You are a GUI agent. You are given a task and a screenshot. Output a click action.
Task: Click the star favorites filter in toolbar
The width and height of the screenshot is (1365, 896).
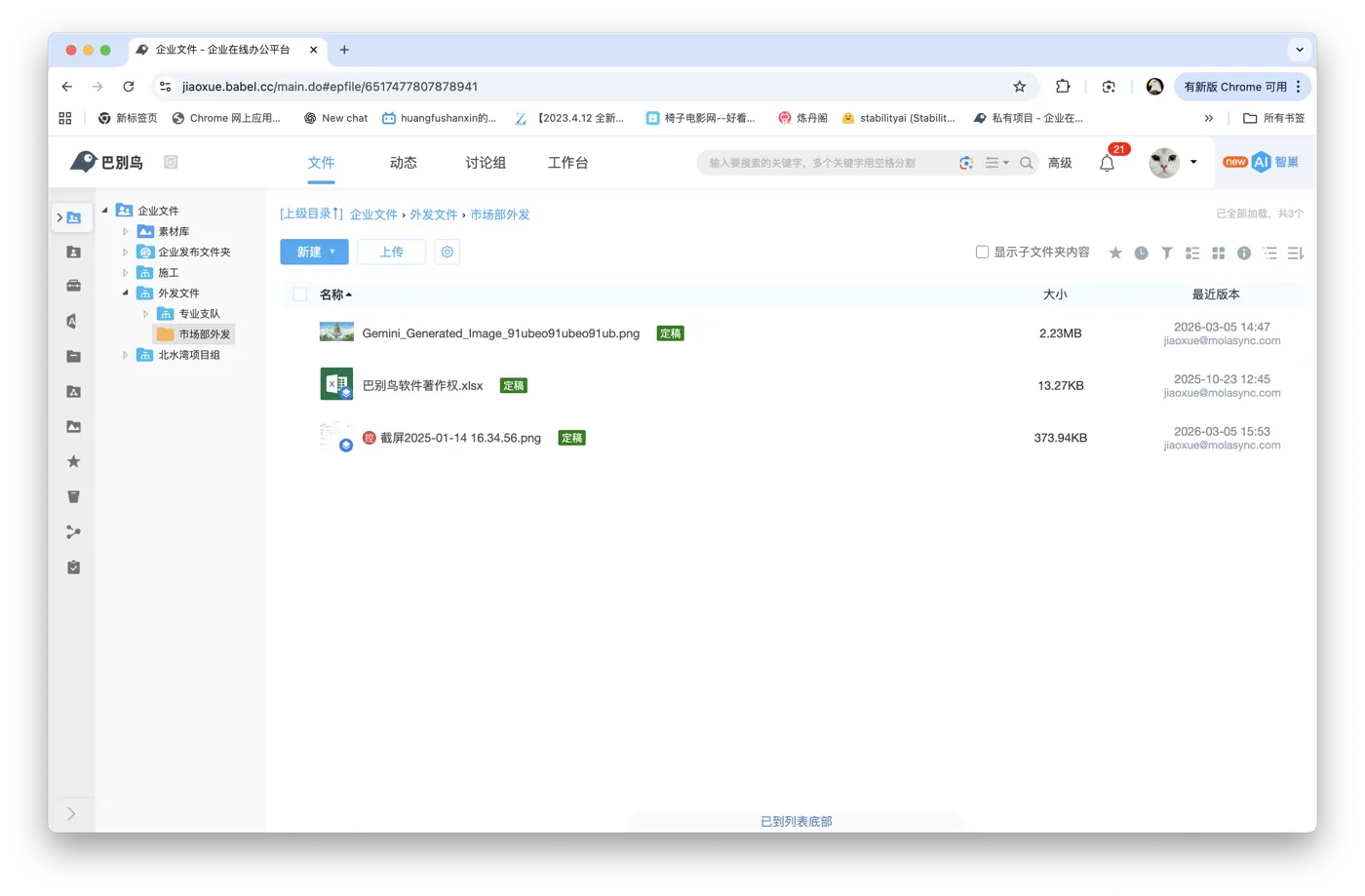click(1115, 253)
